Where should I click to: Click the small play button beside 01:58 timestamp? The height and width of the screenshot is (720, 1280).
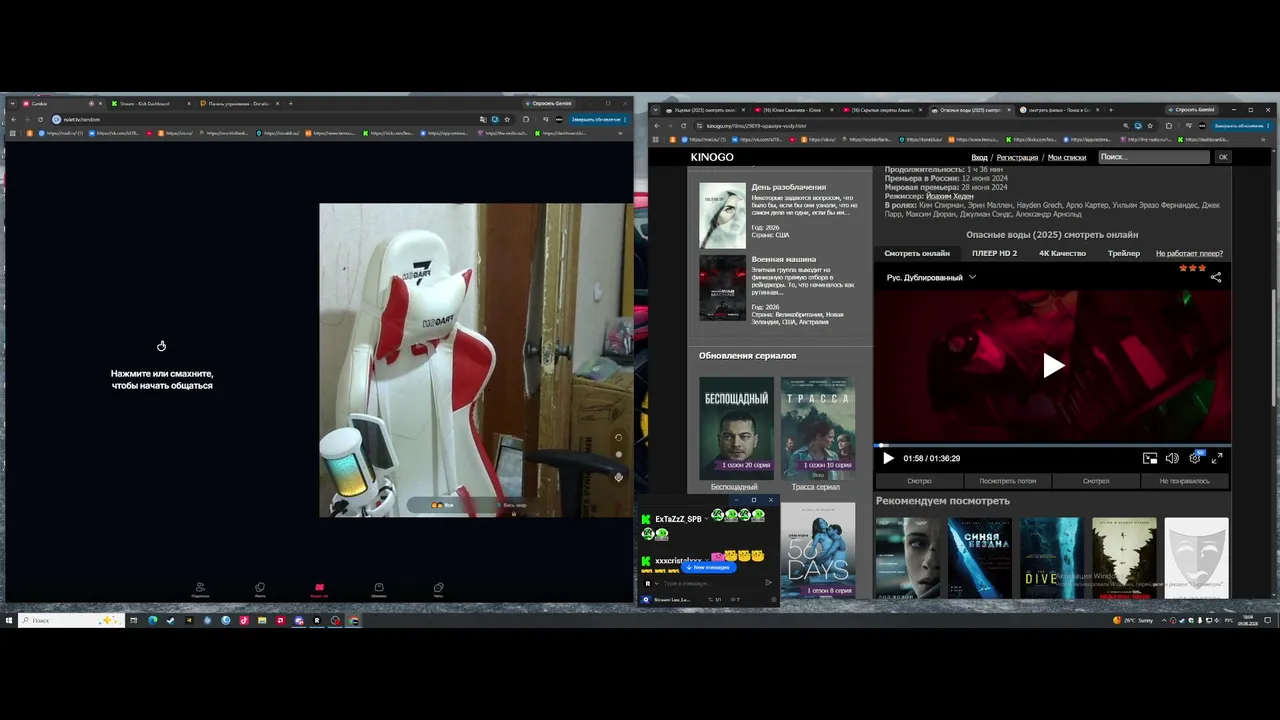point(888,458)
